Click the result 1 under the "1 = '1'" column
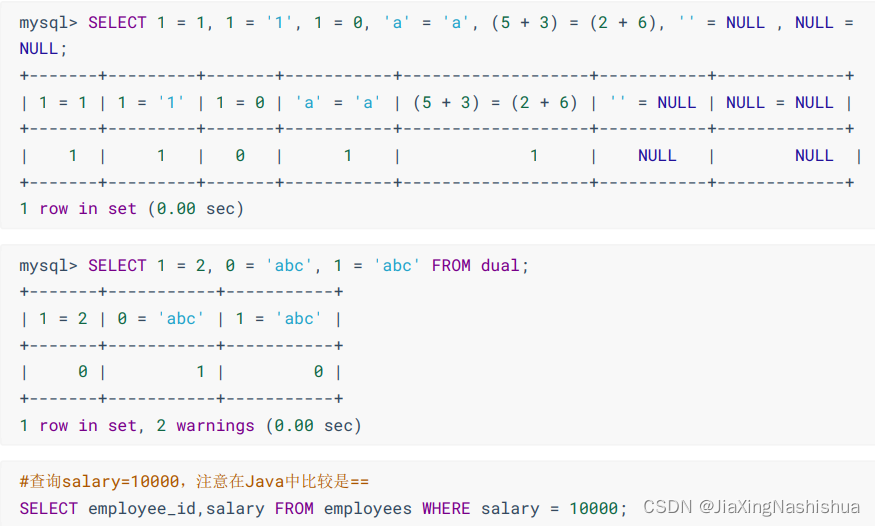This screenshot has width=875, height=526. tap(161, 156)
